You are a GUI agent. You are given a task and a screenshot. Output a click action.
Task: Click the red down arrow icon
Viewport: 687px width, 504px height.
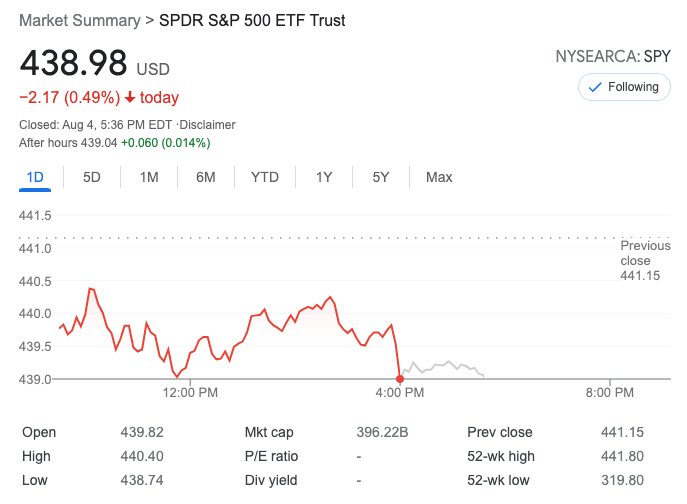click(x=130, y=98)
